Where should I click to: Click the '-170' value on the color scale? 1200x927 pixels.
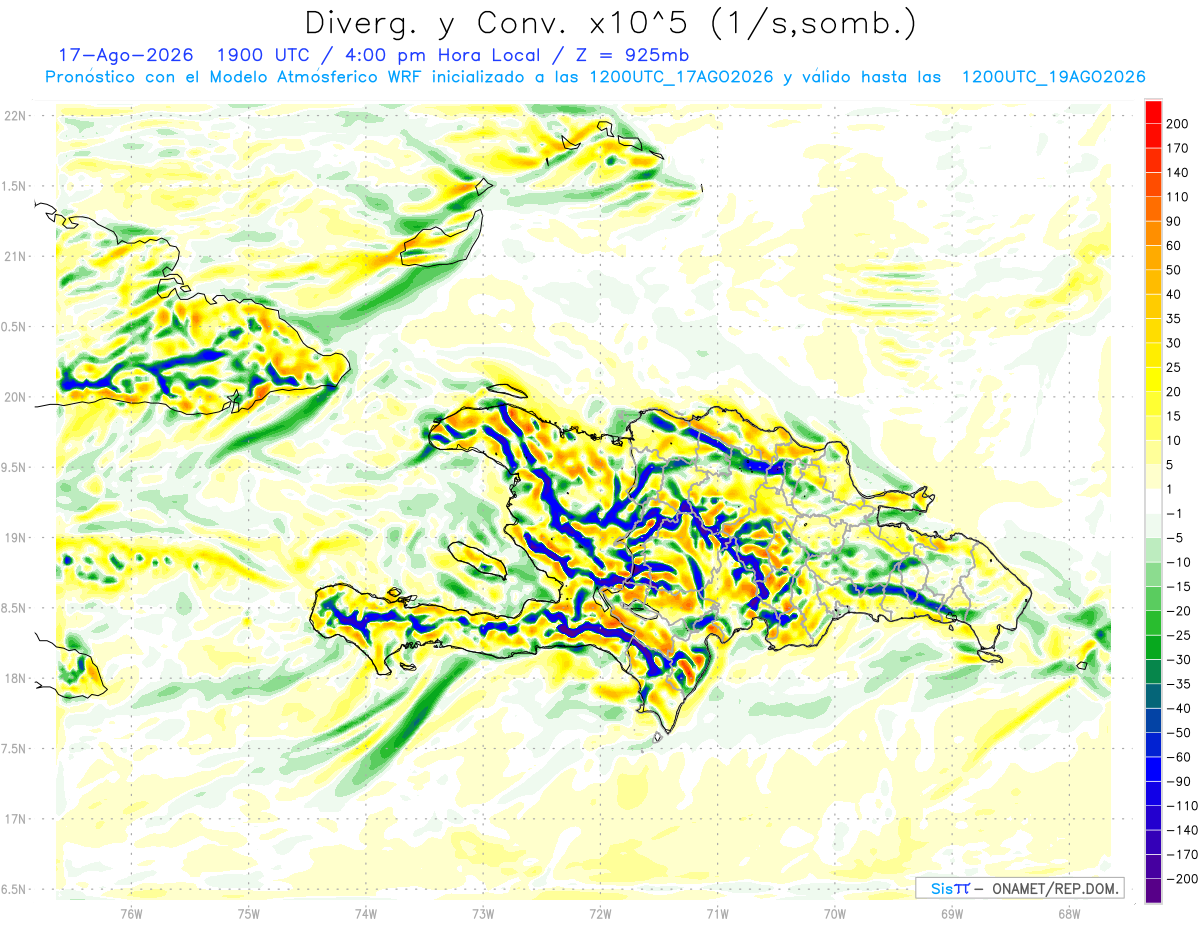pos(1181,854)
